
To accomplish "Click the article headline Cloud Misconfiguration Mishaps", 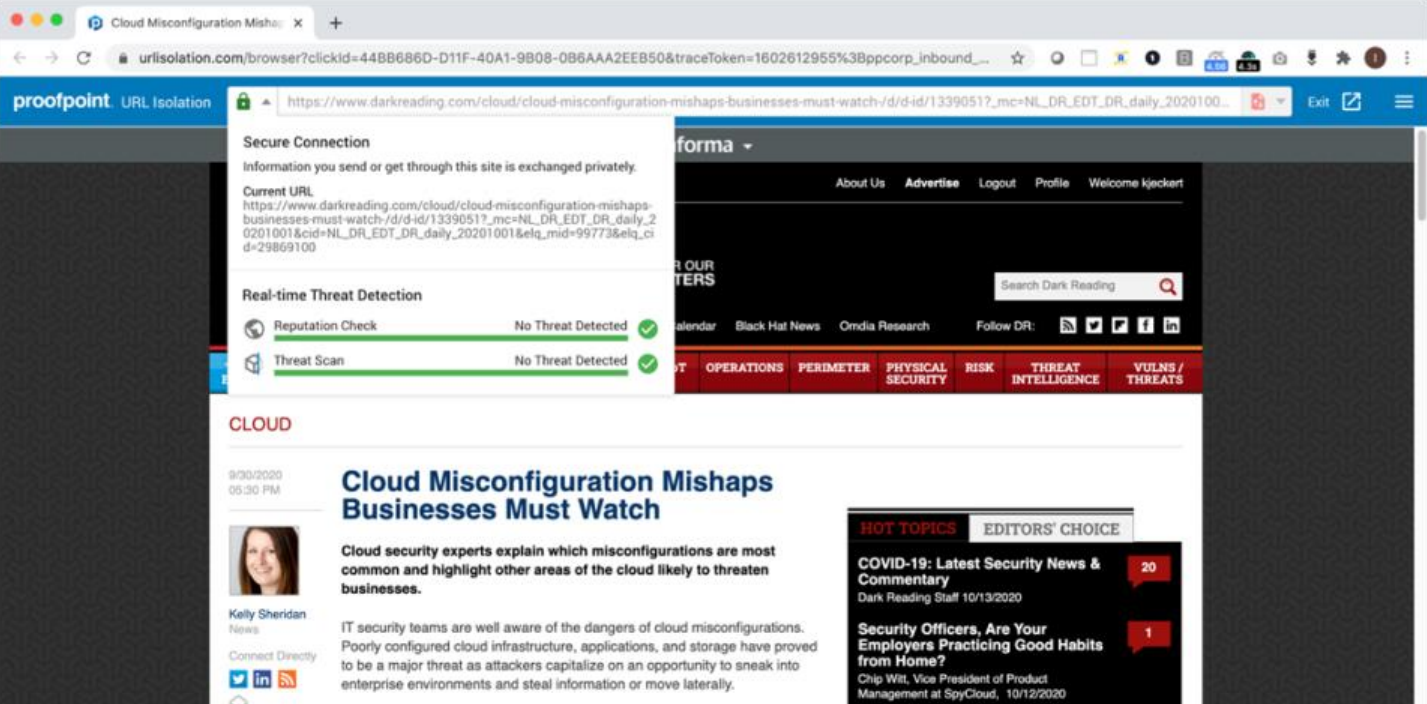I will [557, 495].
